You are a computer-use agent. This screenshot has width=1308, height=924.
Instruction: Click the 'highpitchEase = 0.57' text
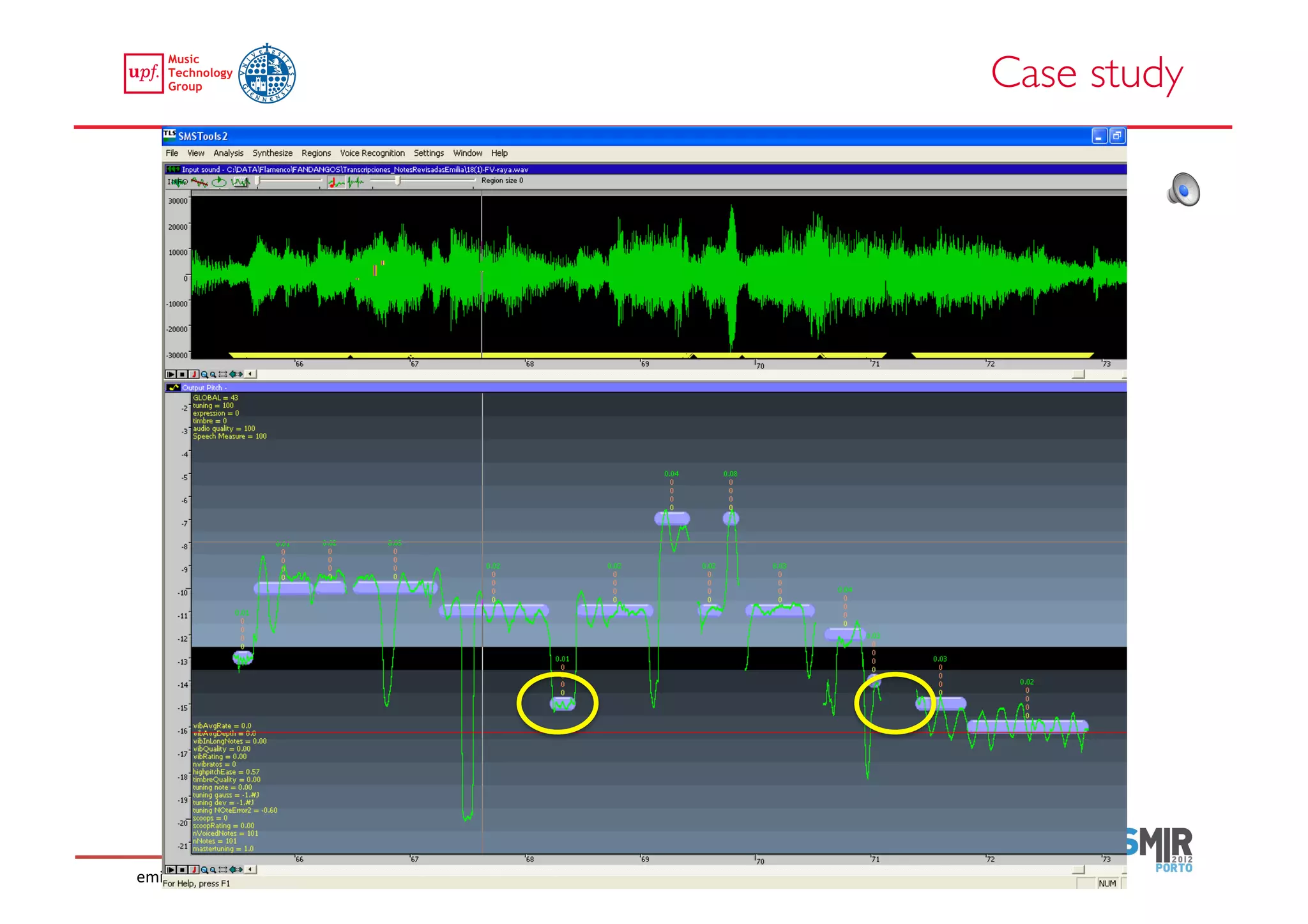[x=226, y=772]
